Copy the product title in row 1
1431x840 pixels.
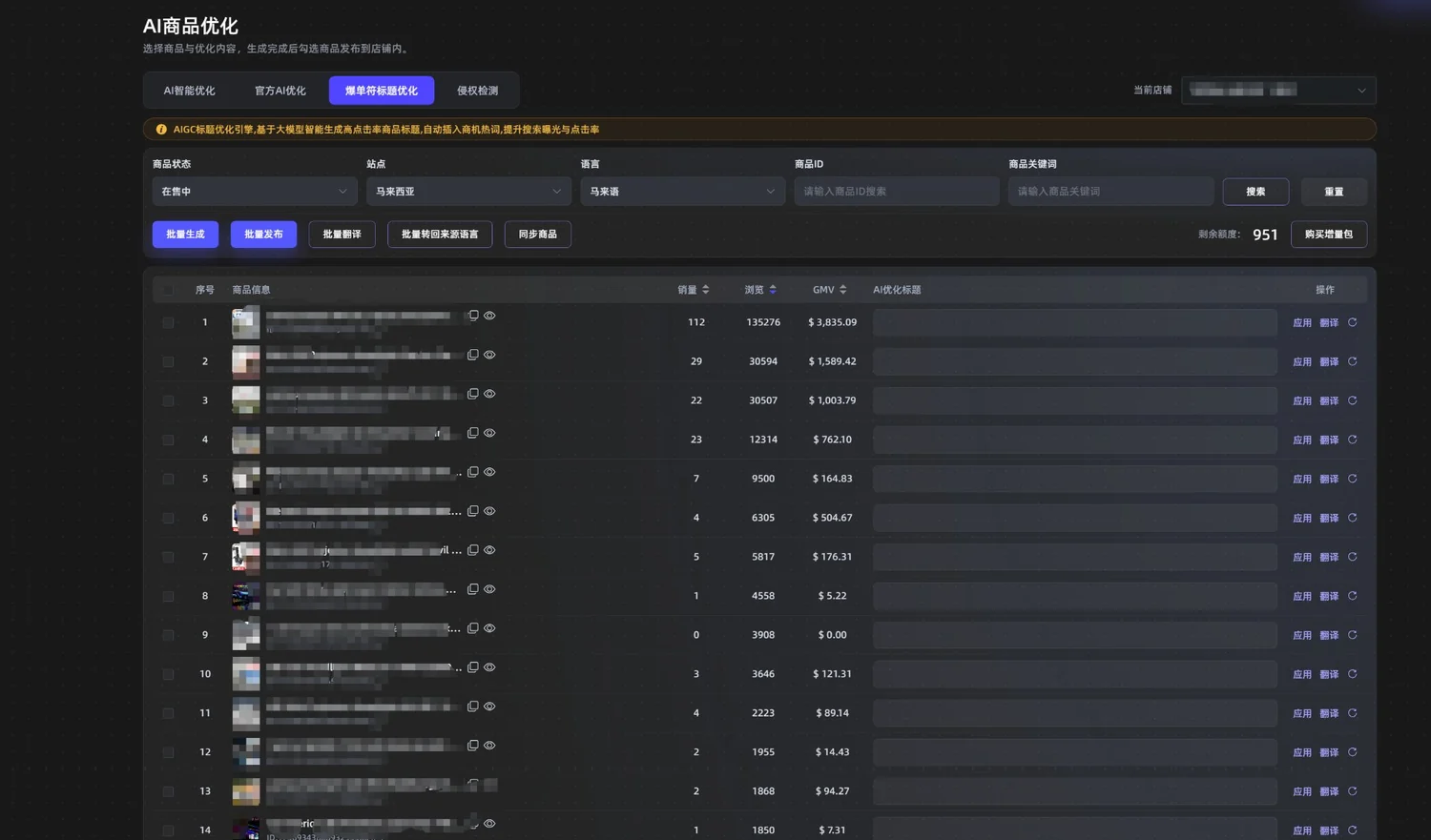pos(473,316)
